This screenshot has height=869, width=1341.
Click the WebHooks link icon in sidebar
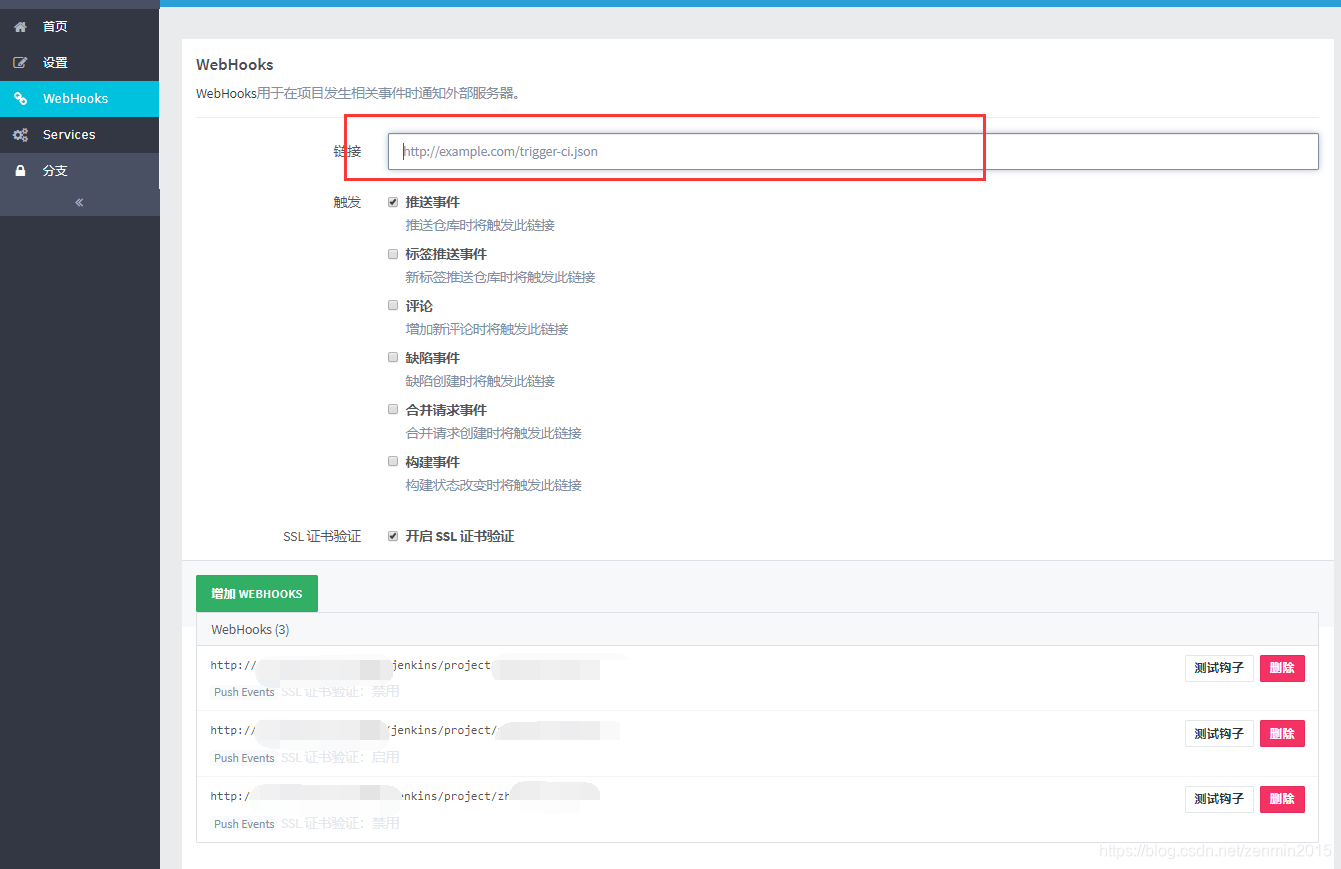pyautogui.click(x=20, y=99)
